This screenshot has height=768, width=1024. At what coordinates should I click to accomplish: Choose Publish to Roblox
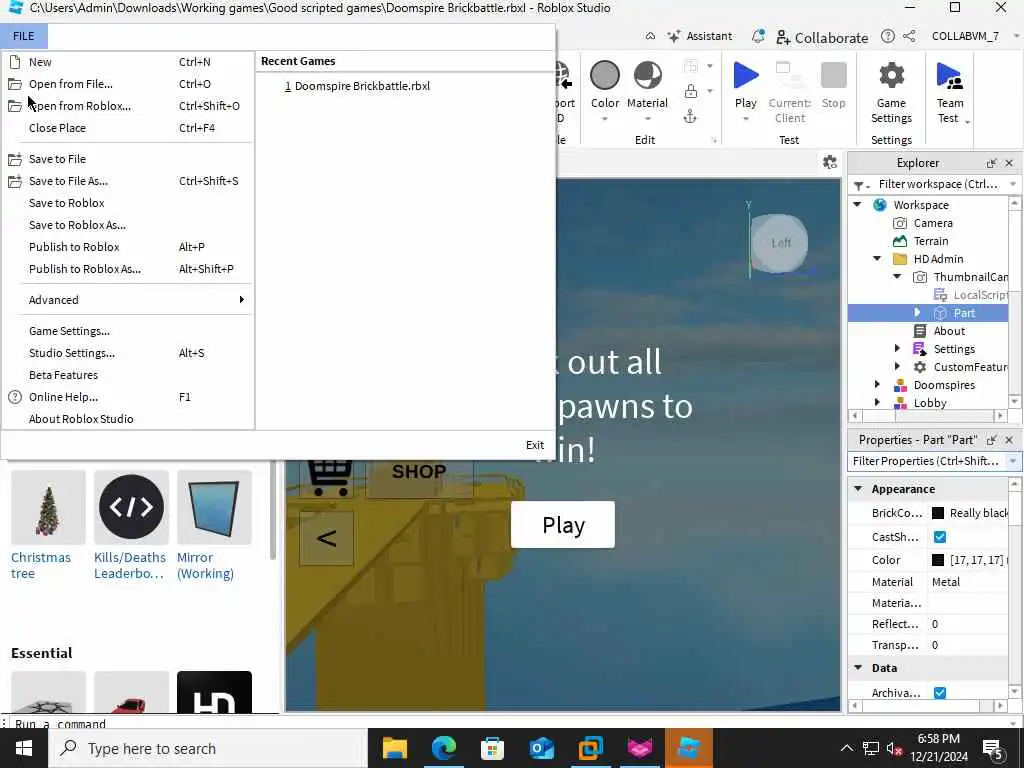coord(129,247)
